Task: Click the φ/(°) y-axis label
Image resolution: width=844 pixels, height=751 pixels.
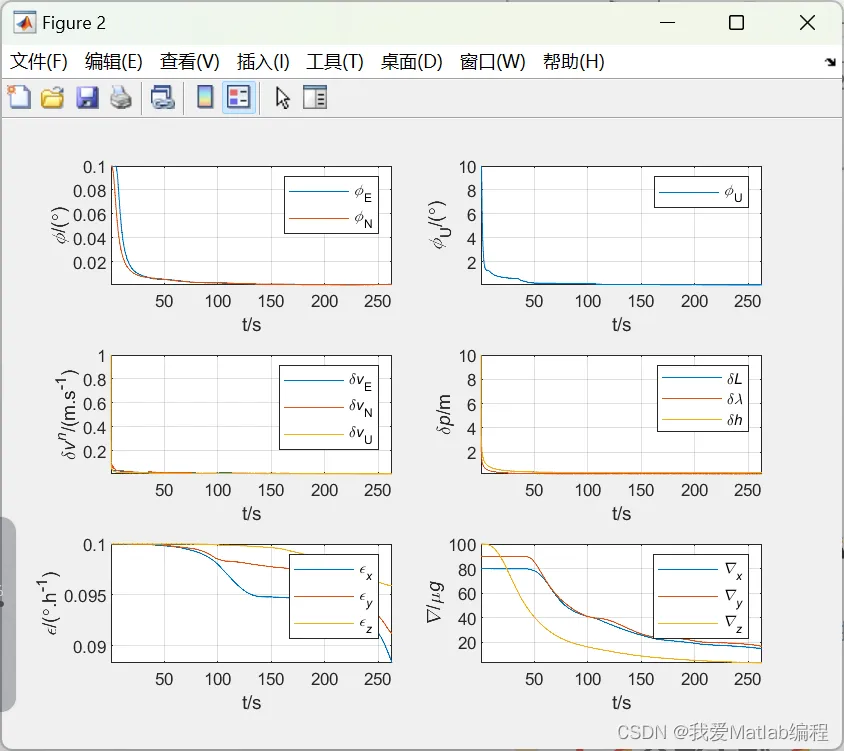Action: [x=61, y=225]
